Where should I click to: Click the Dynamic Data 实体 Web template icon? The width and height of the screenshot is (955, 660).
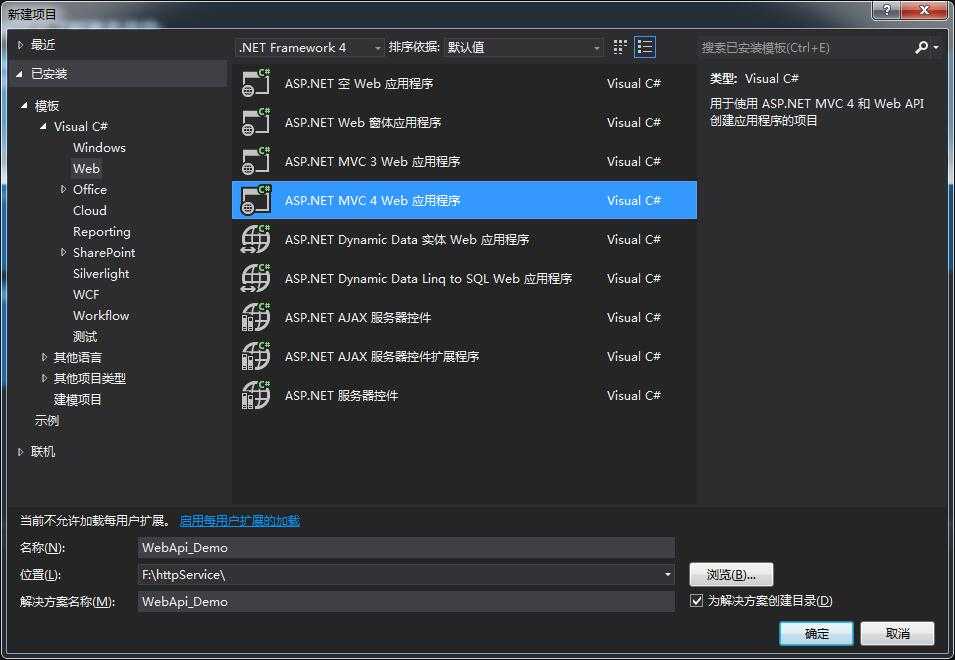coord(256,239)
